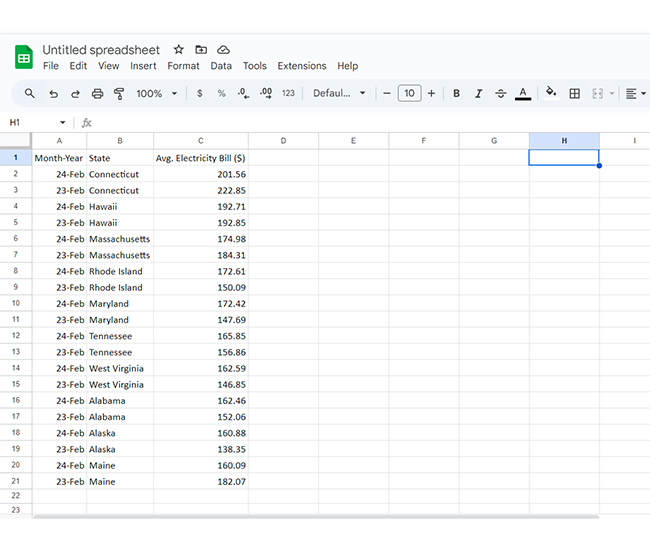Select the cell with value 222.85

tap(201, 190)
